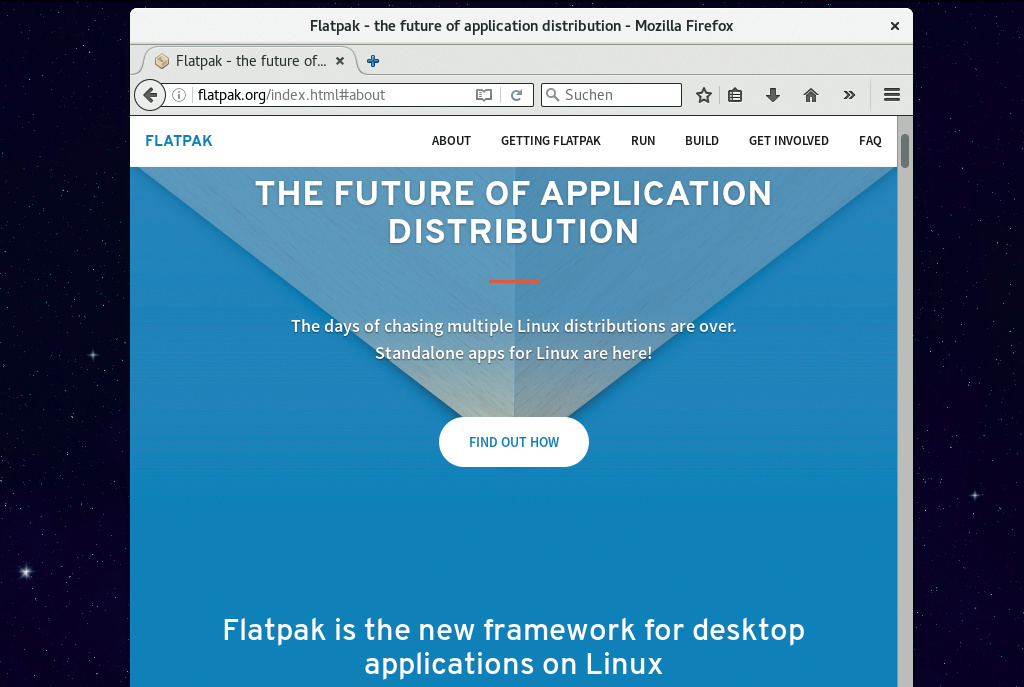Click the Firefox window title bar text

[521, 26]
